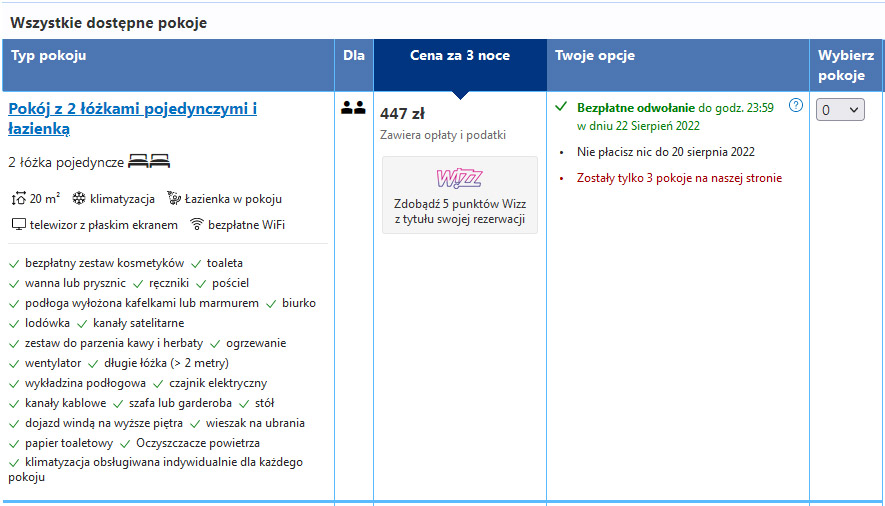Image resolution: width=885 pixels, height=506 pixels.
Task: Open the room quantity dropdown showing 0
Action: click(840, 109)
